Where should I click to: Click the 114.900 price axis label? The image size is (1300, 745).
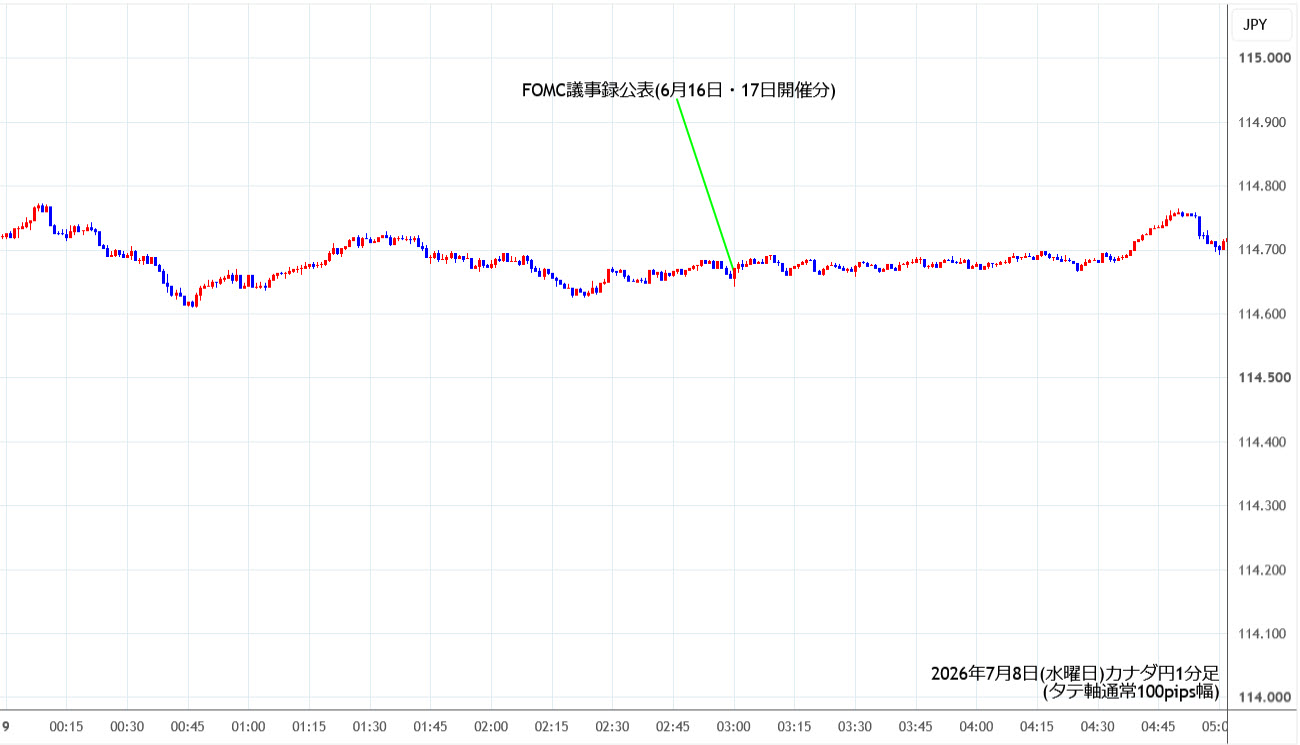coord(1264,122)
